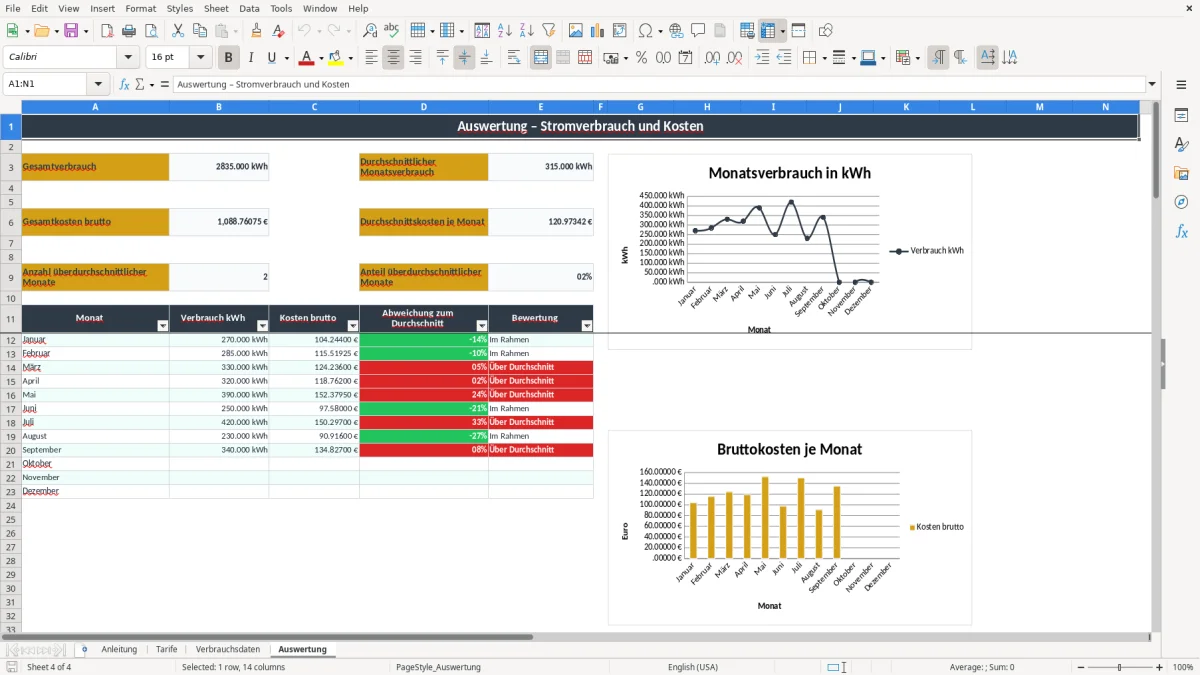Open Find and Replace magnifier icon
The image size is (1200, 675).
pyautogui.click(x=370, y=31)
